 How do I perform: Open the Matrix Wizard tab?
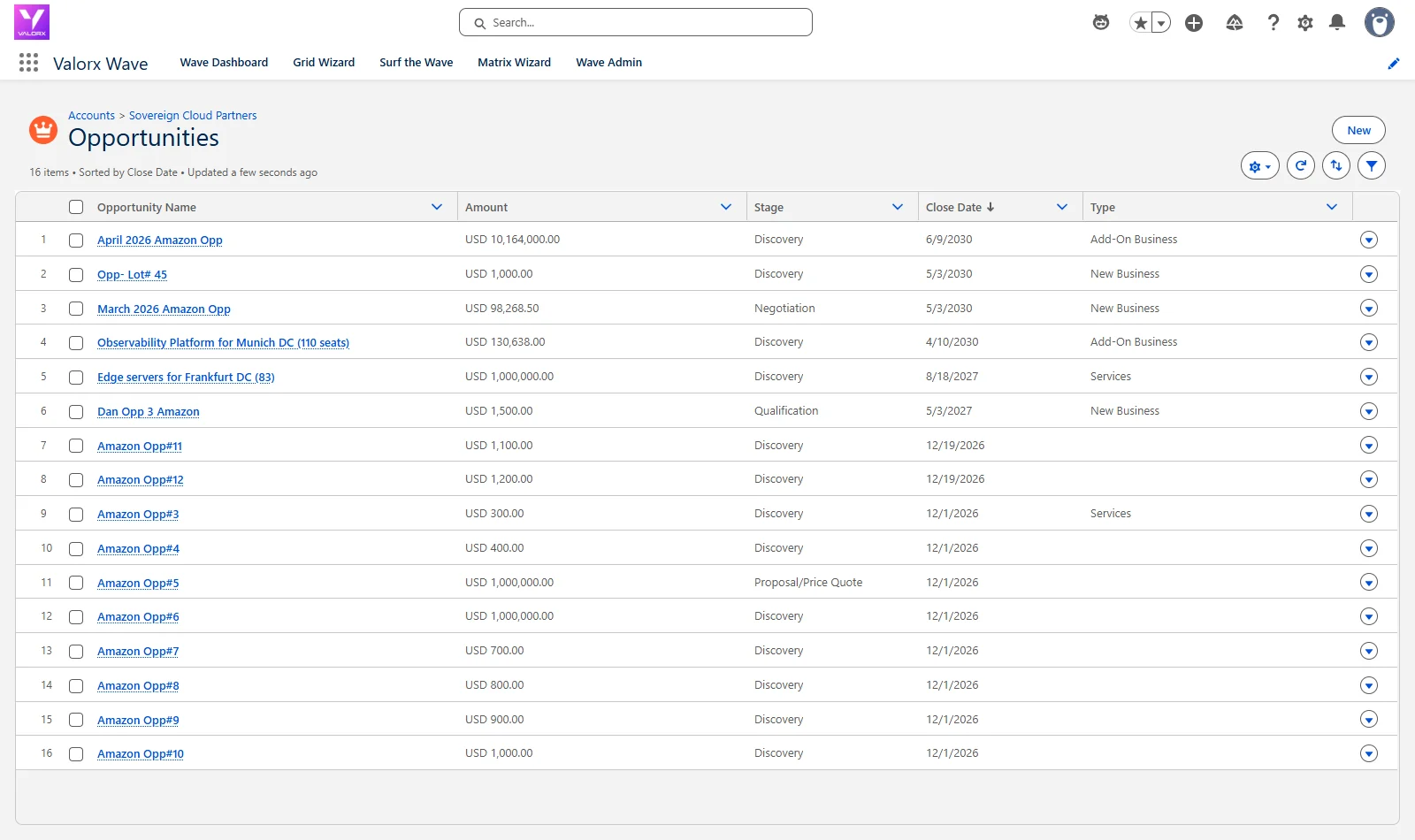click(515, 63)
